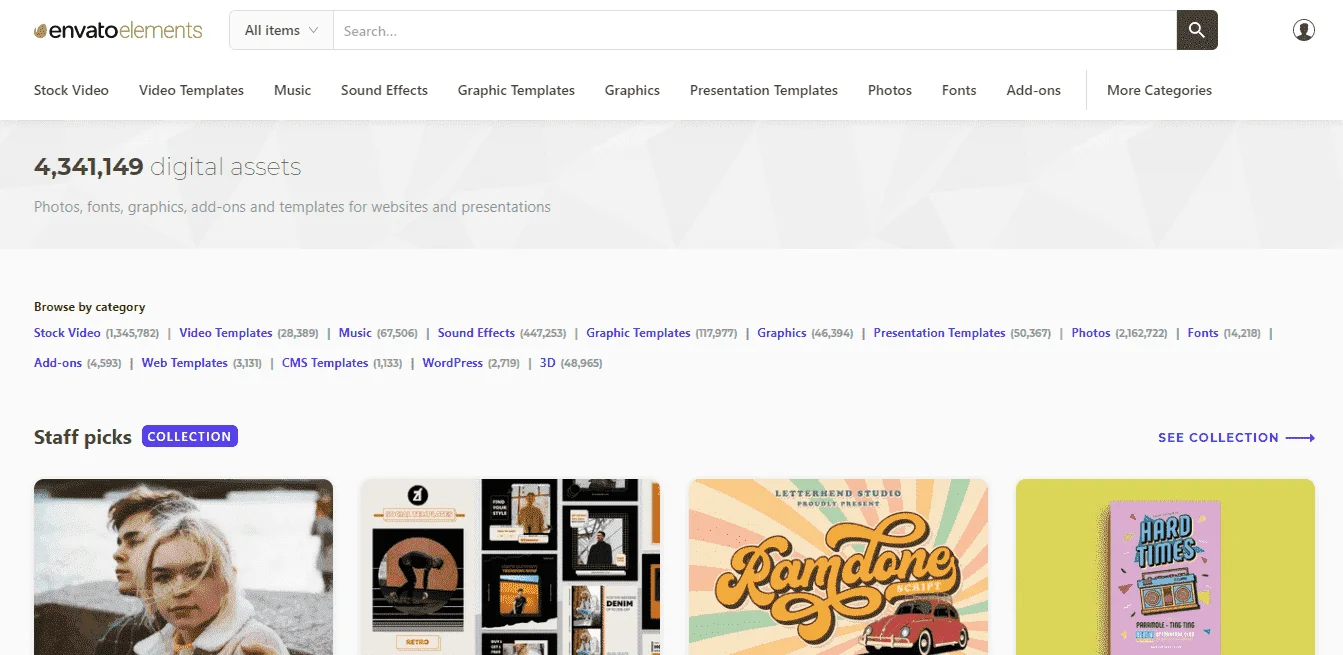This screenshot has width=1343, height=655.
Task: Open Graphics in the top navigation
Action: tap(632, 90)
